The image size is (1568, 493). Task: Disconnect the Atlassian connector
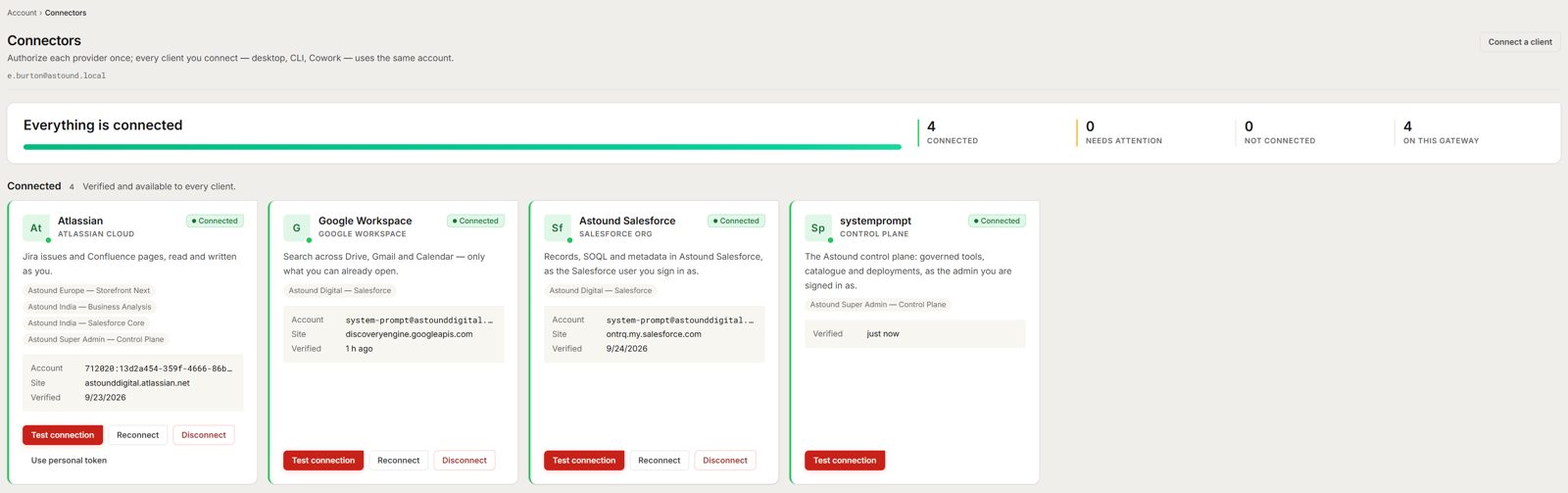204,435
